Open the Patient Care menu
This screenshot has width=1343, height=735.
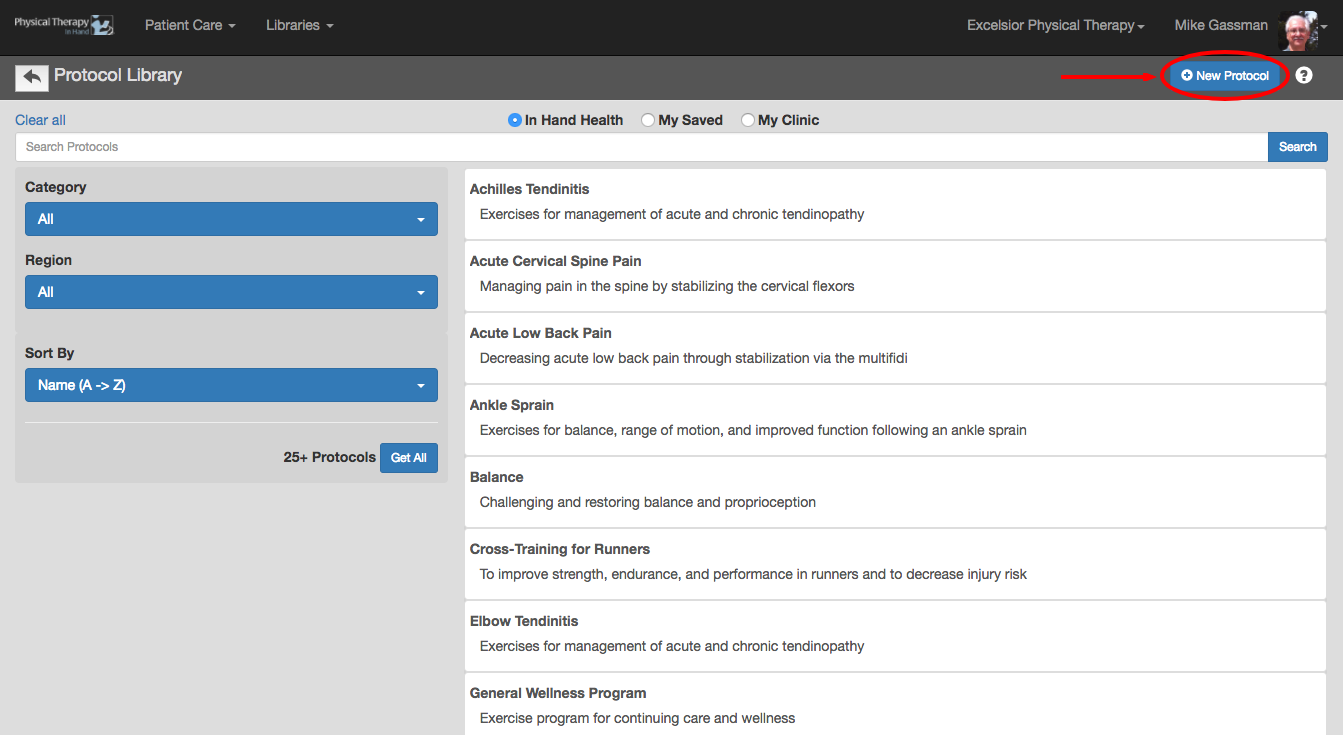(x=190, y=25)
